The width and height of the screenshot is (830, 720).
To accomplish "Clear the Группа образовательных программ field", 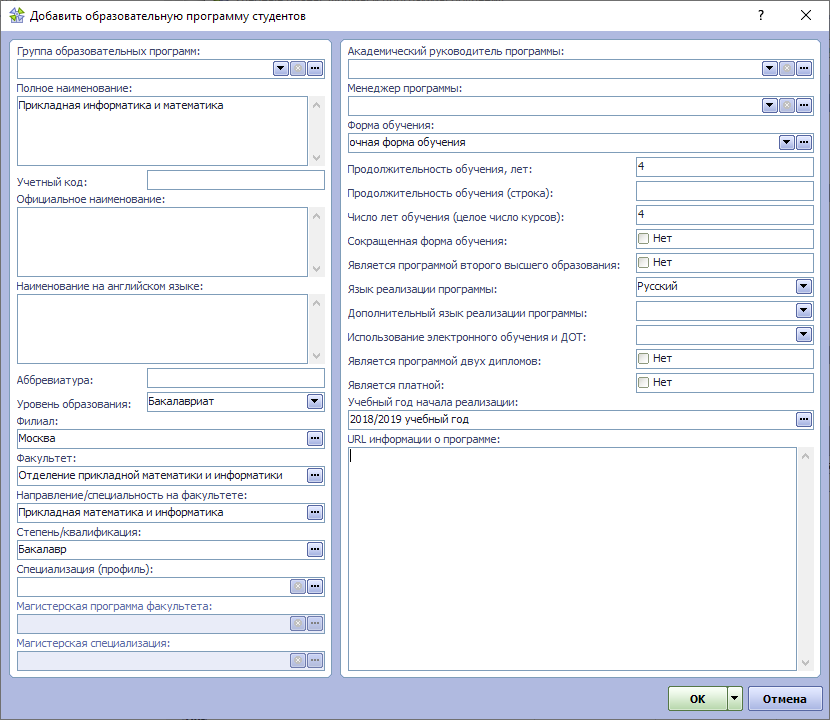I will pyautogui.click(x=298, y=68).
